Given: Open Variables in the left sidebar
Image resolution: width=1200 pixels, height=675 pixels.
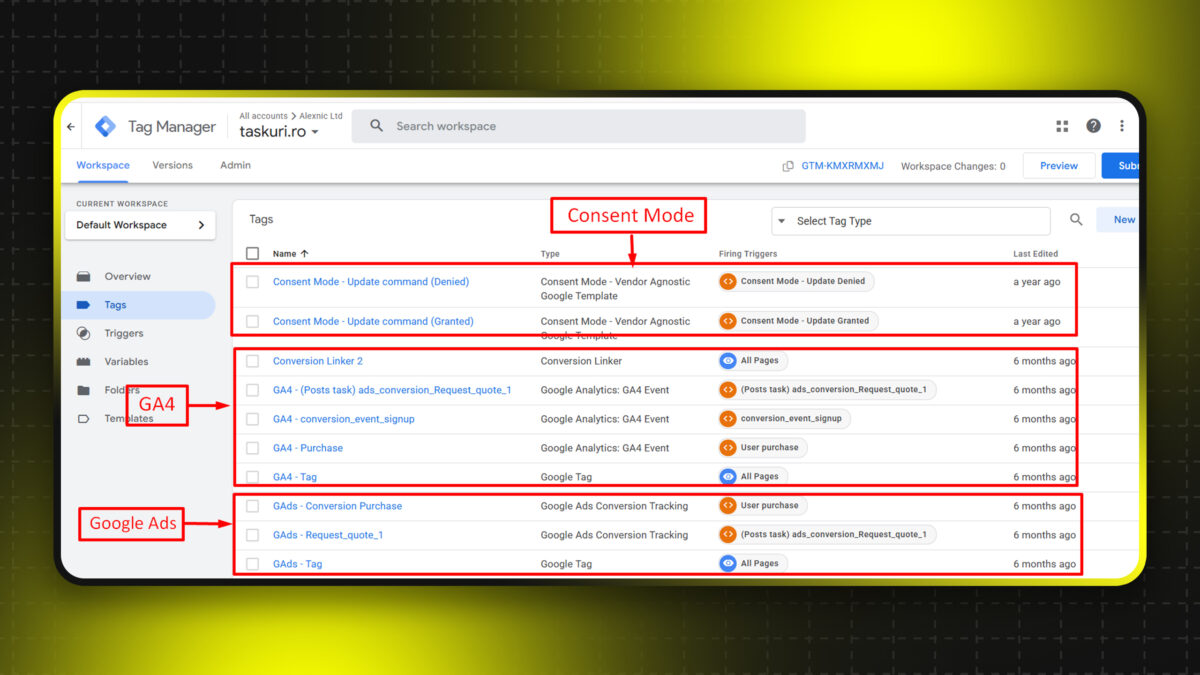Looking at the screenshot, I should (126, 362).
